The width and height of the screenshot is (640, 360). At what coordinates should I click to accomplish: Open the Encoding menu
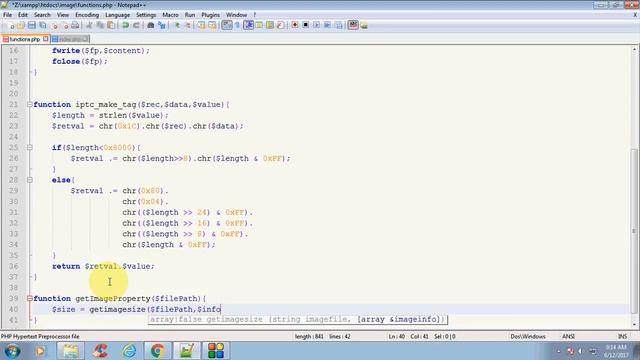[87, 15]
